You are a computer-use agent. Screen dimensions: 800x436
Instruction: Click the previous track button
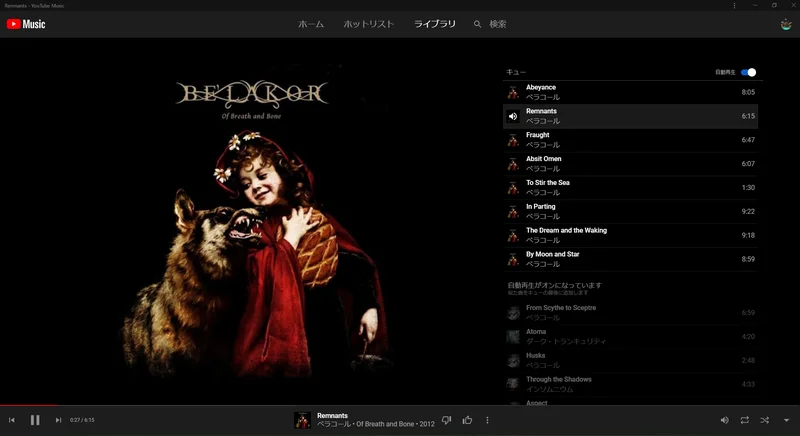12,420
